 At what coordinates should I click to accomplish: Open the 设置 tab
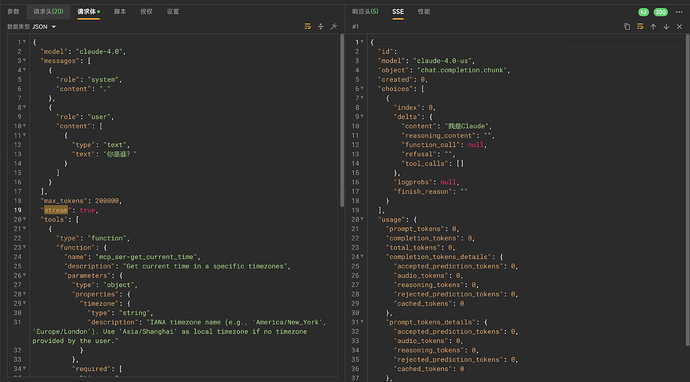(173, 11)
